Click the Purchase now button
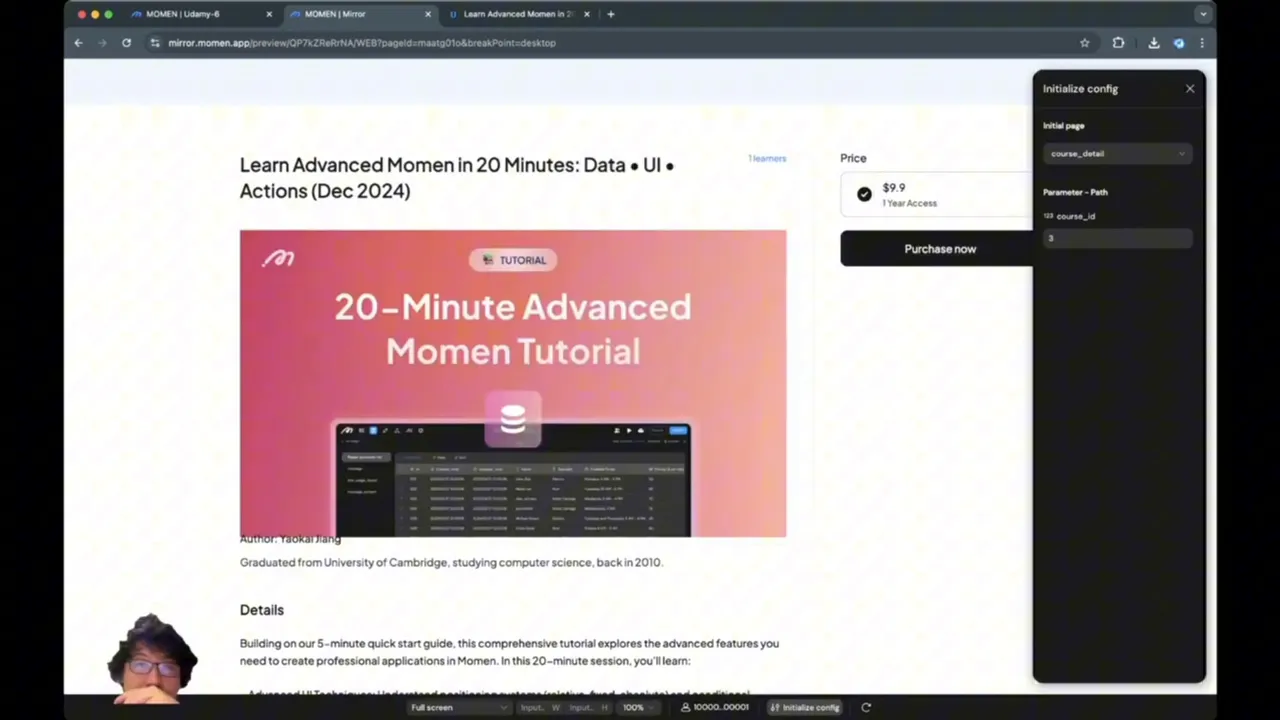Screen dimensions: 1280x720 [940, 249]
